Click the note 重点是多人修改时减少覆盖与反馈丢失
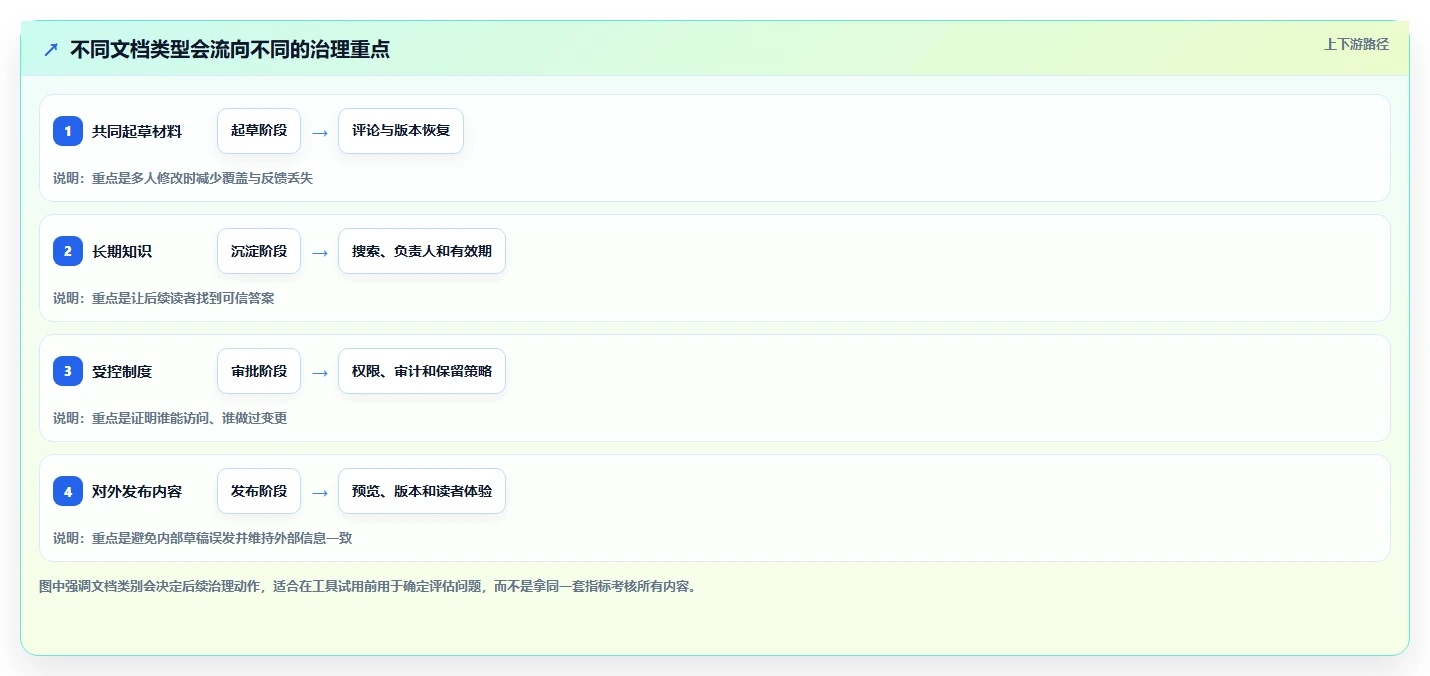The height and width of the screenshot is (676, 1430). tap(202, 178)
